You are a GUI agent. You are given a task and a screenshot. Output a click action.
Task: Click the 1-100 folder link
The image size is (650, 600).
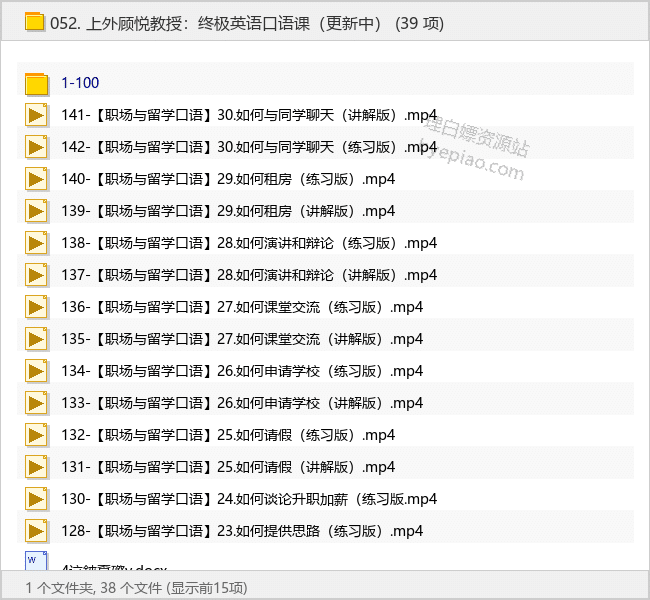click(x=80, y=83)
